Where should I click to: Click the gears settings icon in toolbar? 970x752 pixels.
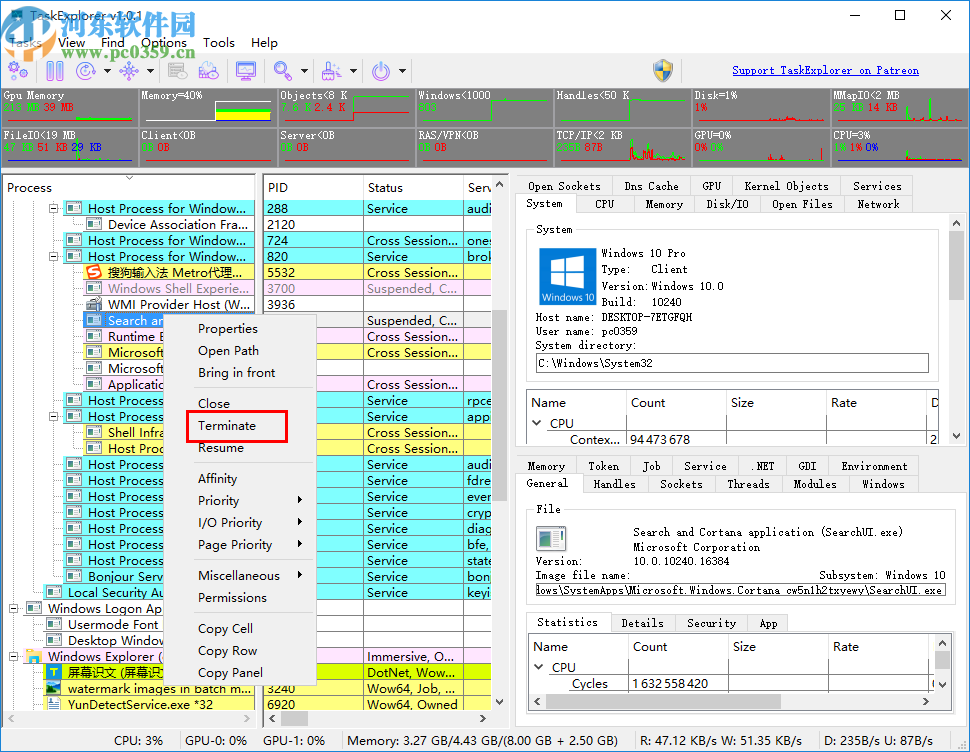(x=18, y=71)
